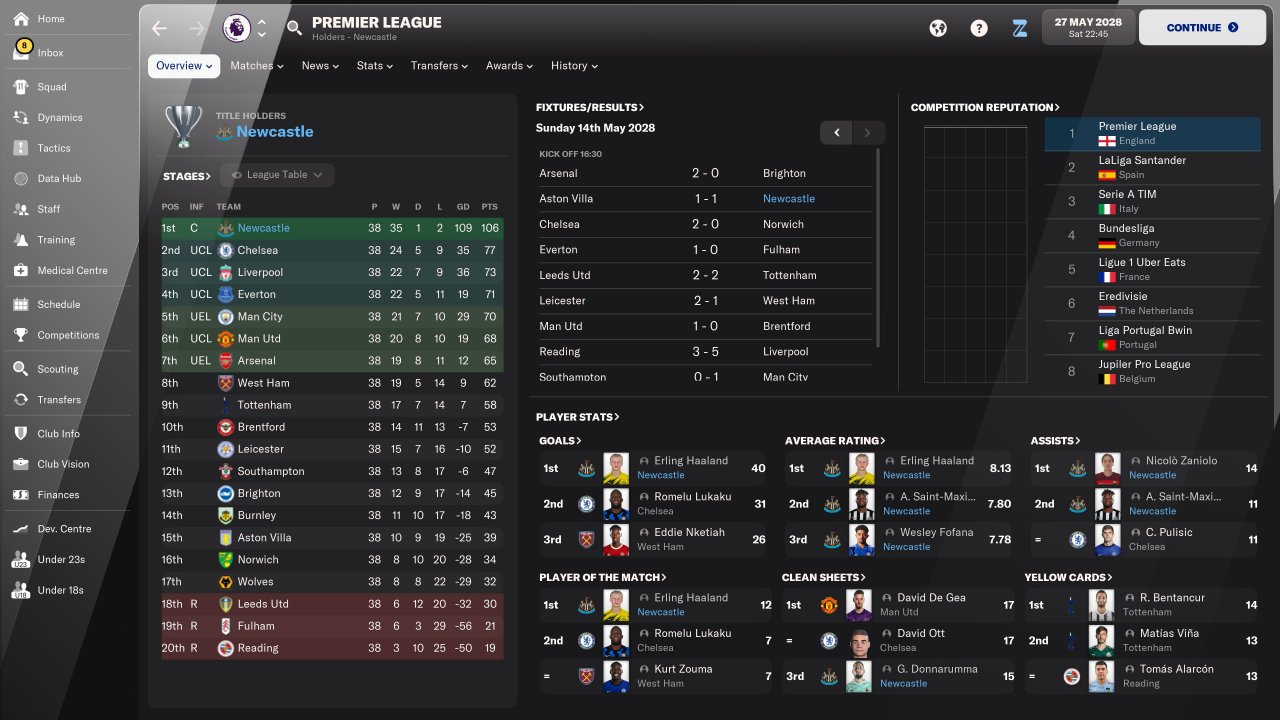Open the Average Rating stats link

coord(835,441)
